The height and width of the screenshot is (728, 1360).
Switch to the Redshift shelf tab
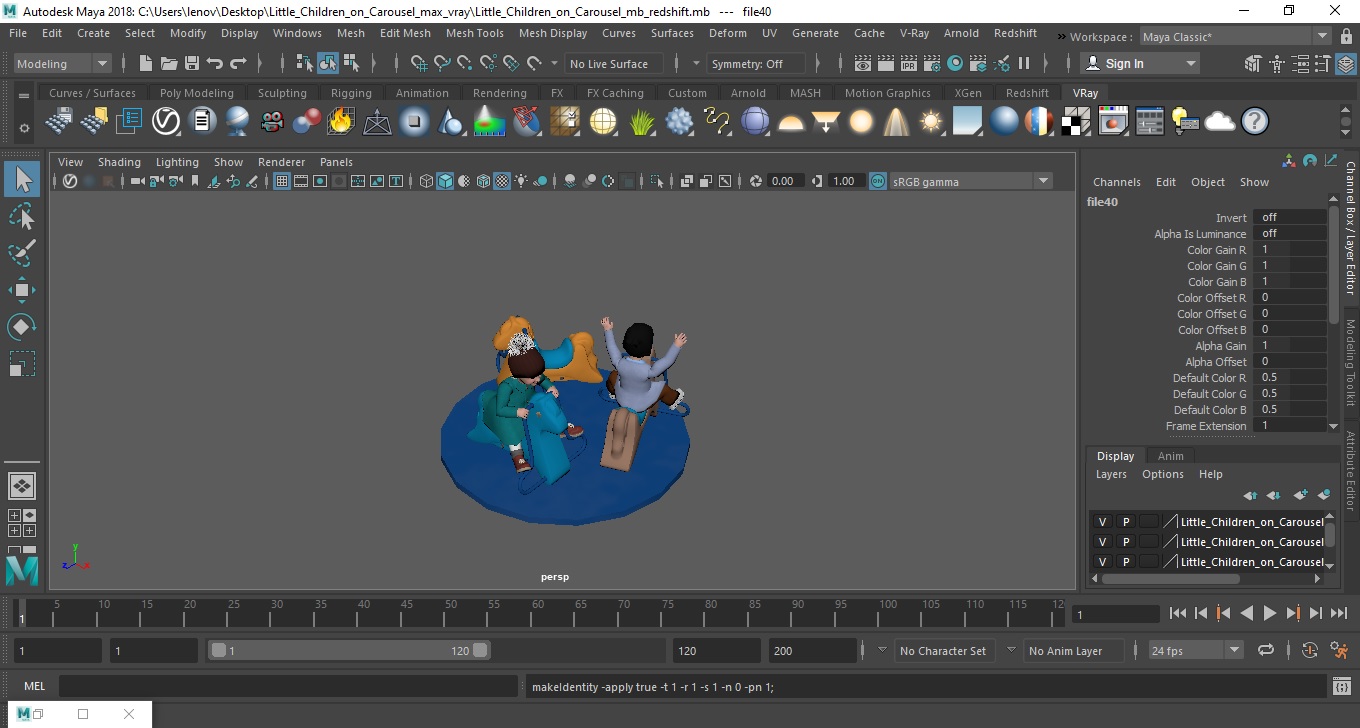1027,93
